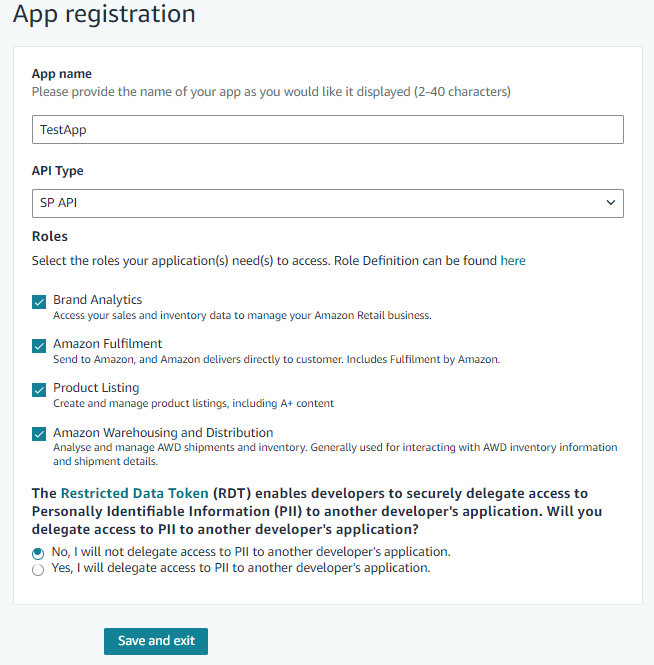Image resolution: width=654 pixels, height=665 pixels.
Task: Click the 'API Type' field label
Action: click(58, 171)
